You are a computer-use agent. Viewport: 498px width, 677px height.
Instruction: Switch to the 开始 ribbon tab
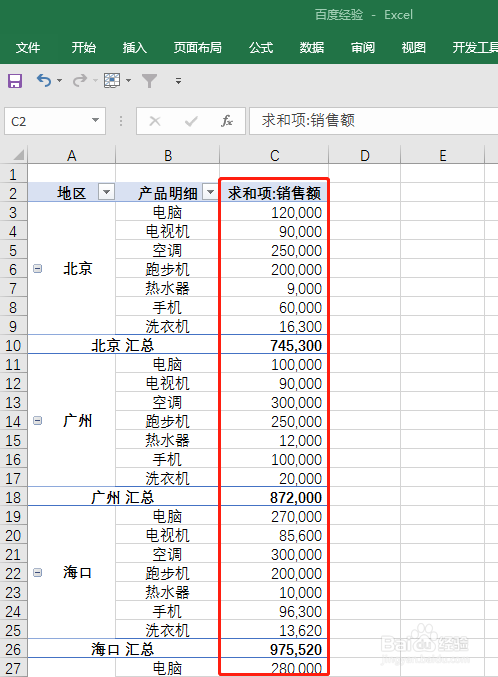84,47
